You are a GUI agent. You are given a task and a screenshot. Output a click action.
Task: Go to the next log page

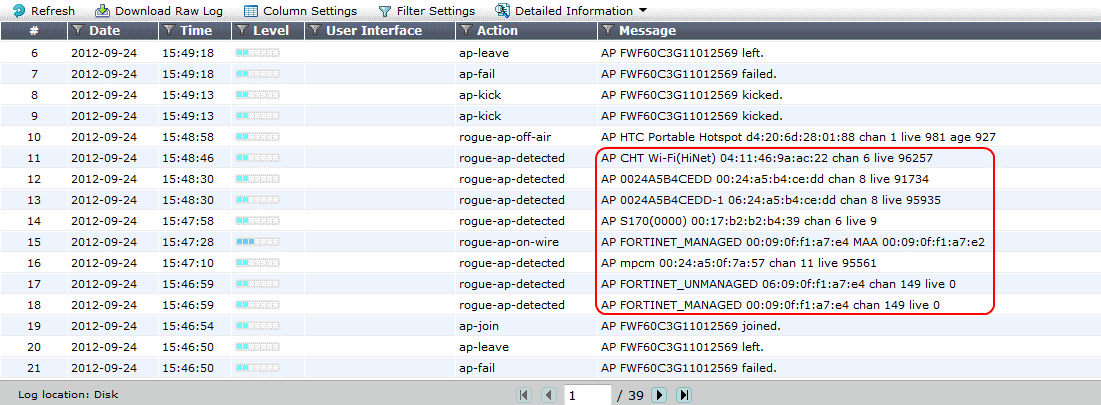[x=659, y=395]
